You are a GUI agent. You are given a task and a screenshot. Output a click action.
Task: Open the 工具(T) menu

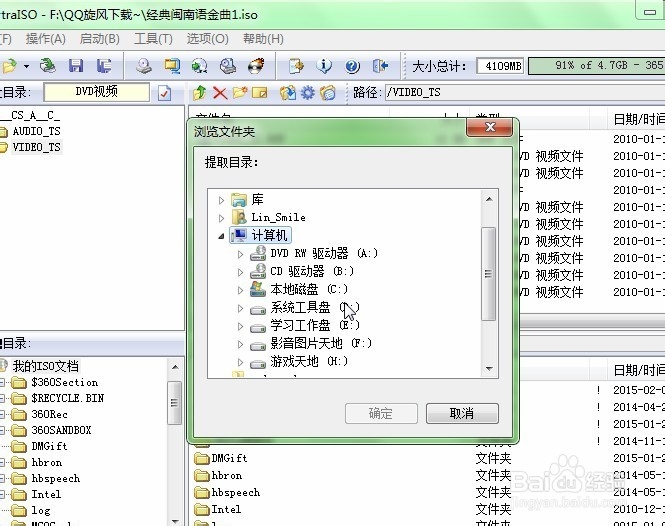153,39
